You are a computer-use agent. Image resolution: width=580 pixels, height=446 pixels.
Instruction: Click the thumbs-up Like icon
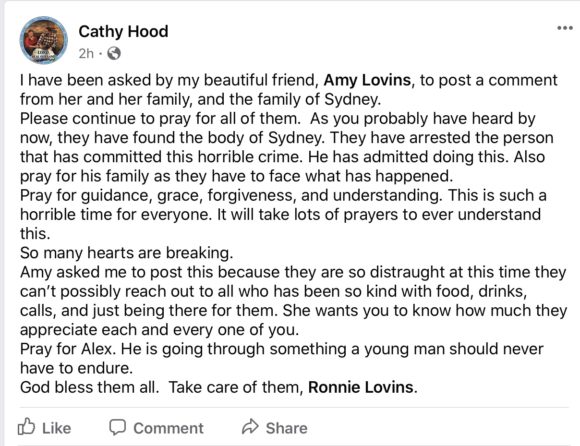[x=27, y=427]
